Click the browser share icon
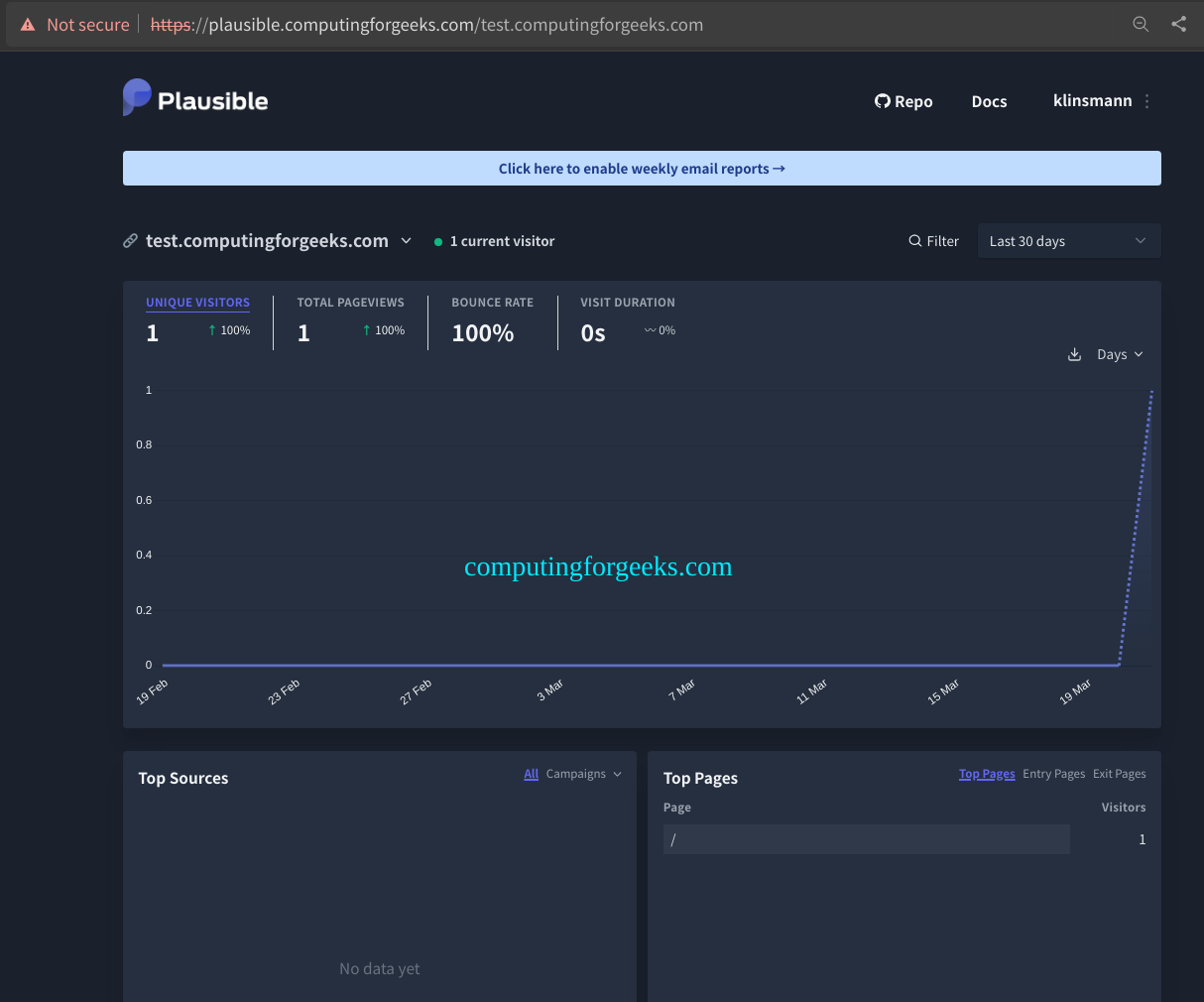Image resolution: width=1204 pixels, height=1002 pixels. tap(1178, 24)
